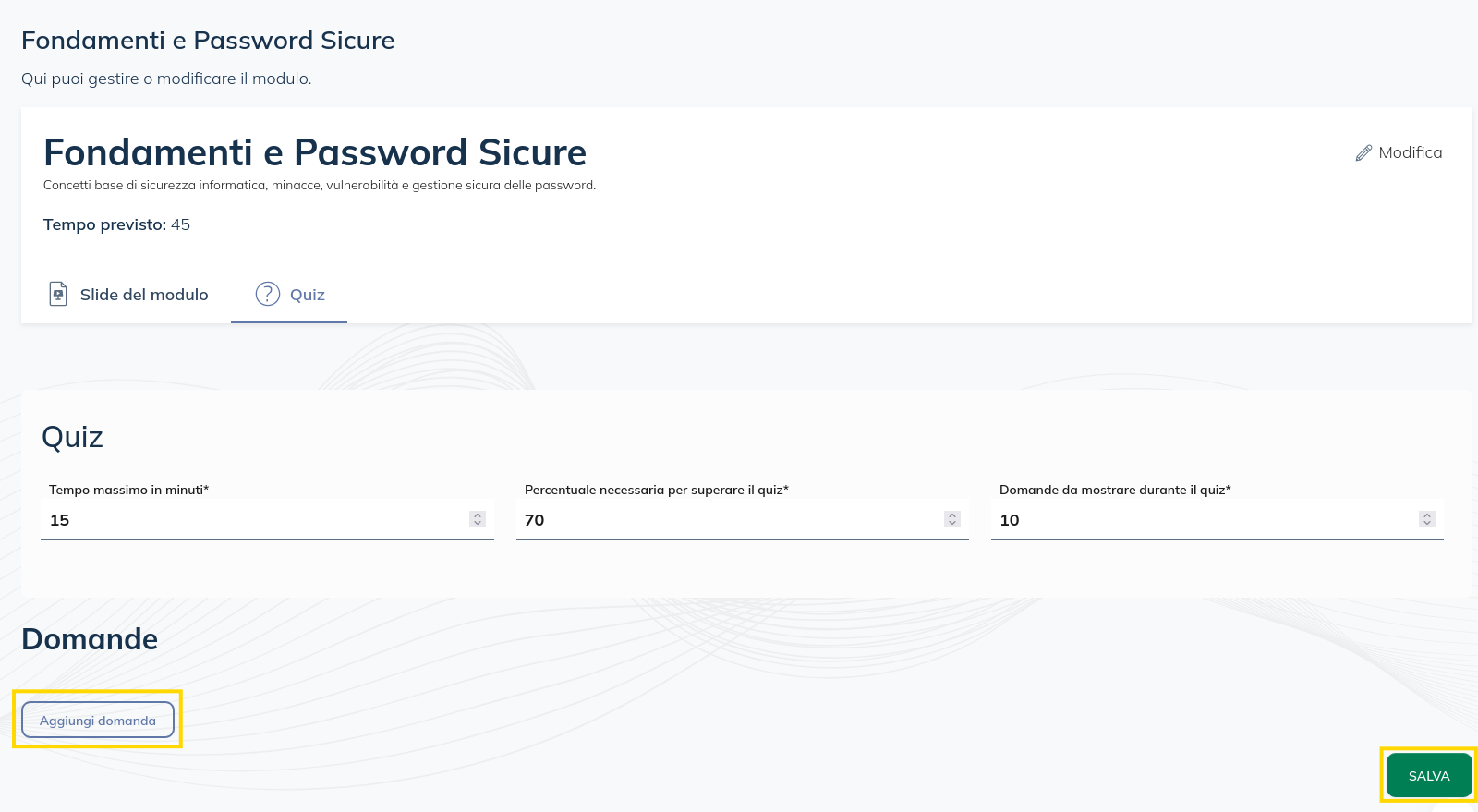The height and width of the screenshot is (812, 1478).
Task: Increase the Percentuale value using its stepper arrow
Action: 951,515
